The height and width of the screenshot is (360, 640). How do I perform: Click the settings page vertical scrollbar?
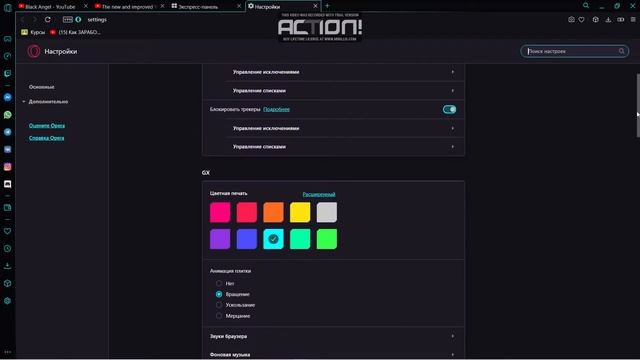[x=638, y=105]
